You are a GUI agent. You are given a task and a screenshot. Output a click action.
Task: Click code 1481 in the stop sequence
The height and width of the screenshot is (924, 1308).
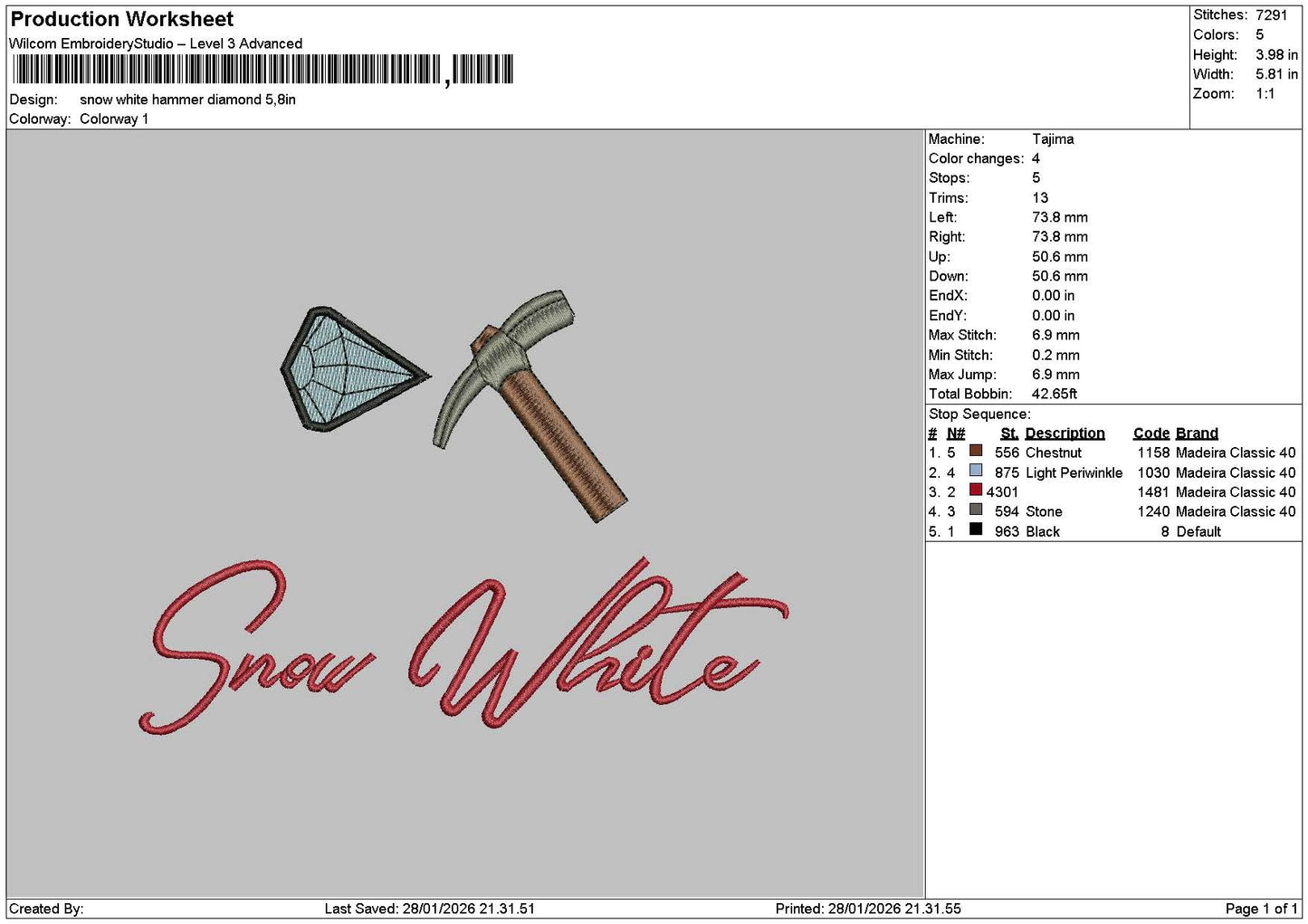[x=1153, y=492]
